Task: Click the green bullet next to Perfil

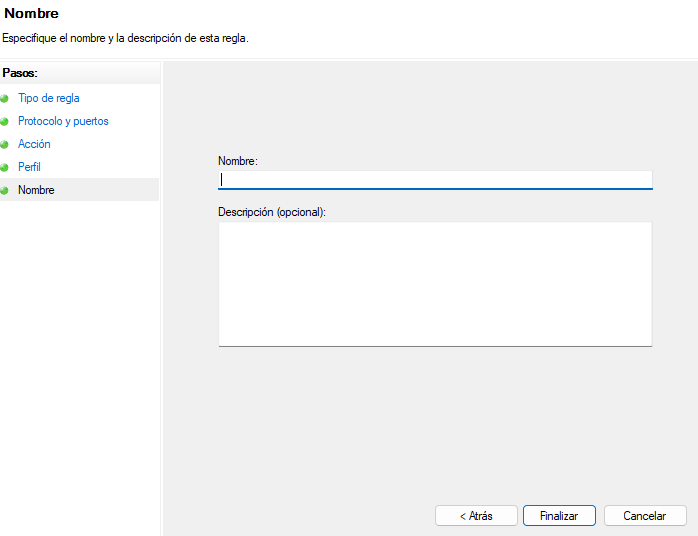Action: 5,168
